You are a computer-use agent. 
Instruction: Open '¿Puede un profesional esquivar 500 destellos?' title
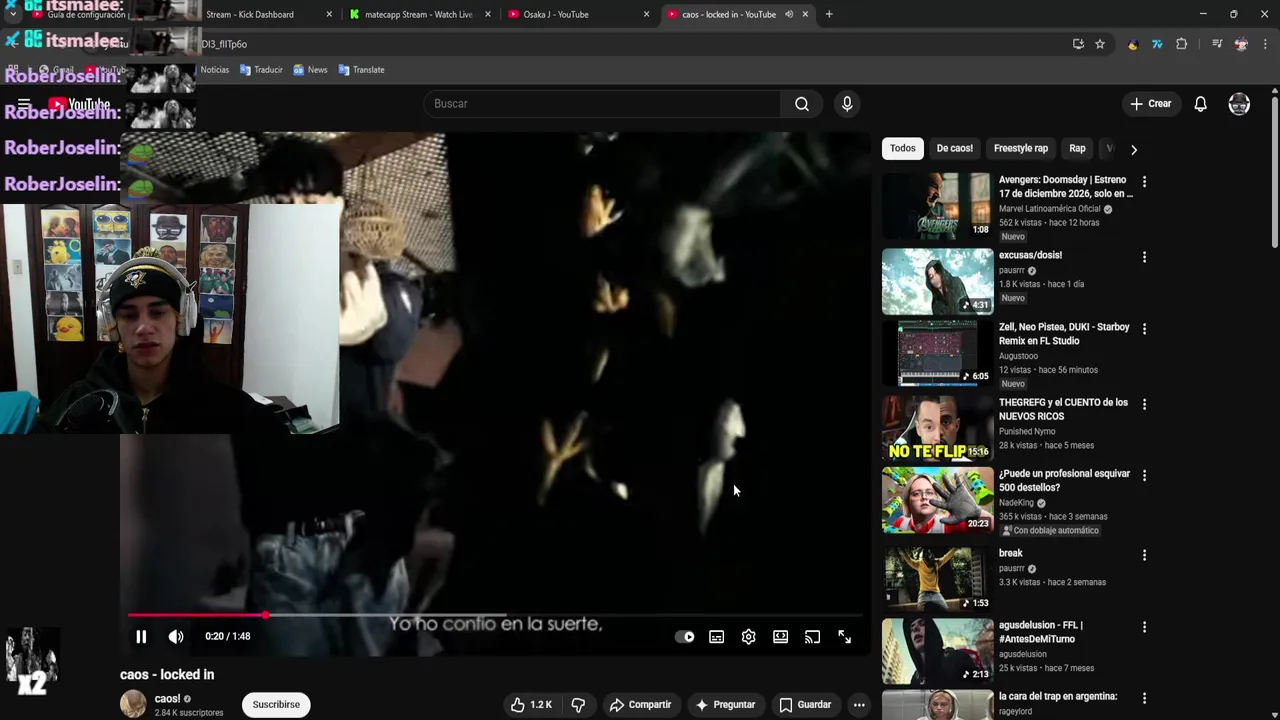(1064, 481)
